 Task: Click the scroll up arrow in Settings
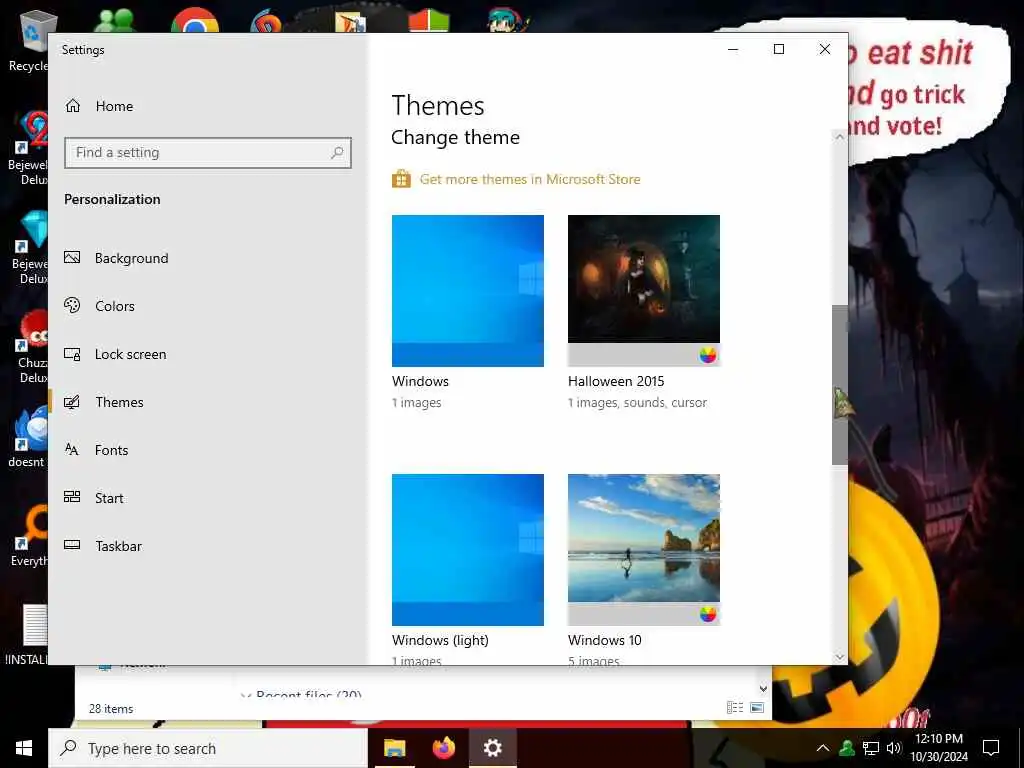click(840, 137)
